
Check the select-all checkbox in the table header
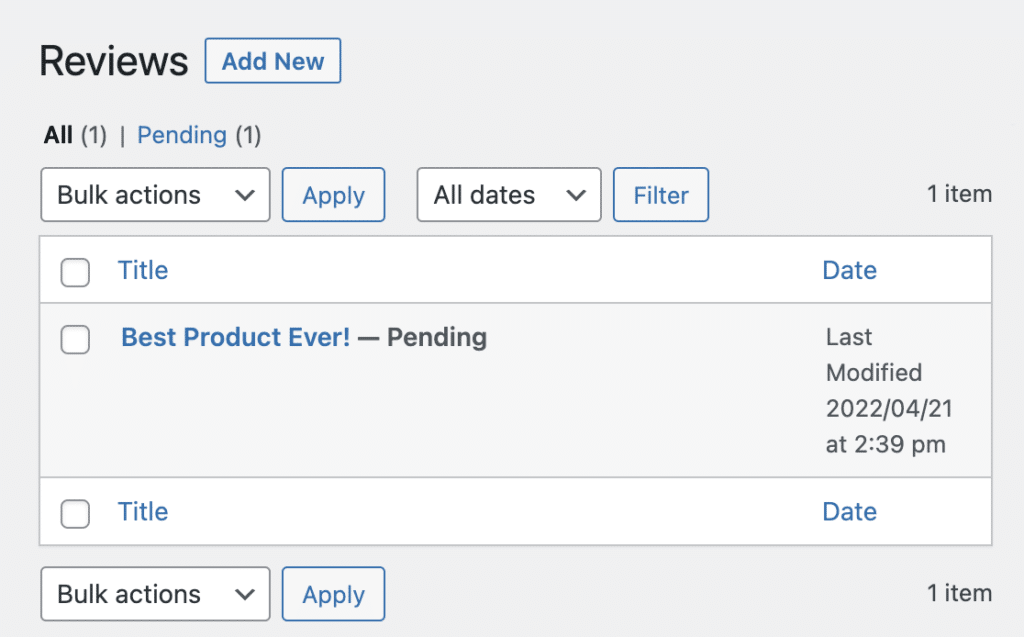pyautogui.click(x=75, y=272)
